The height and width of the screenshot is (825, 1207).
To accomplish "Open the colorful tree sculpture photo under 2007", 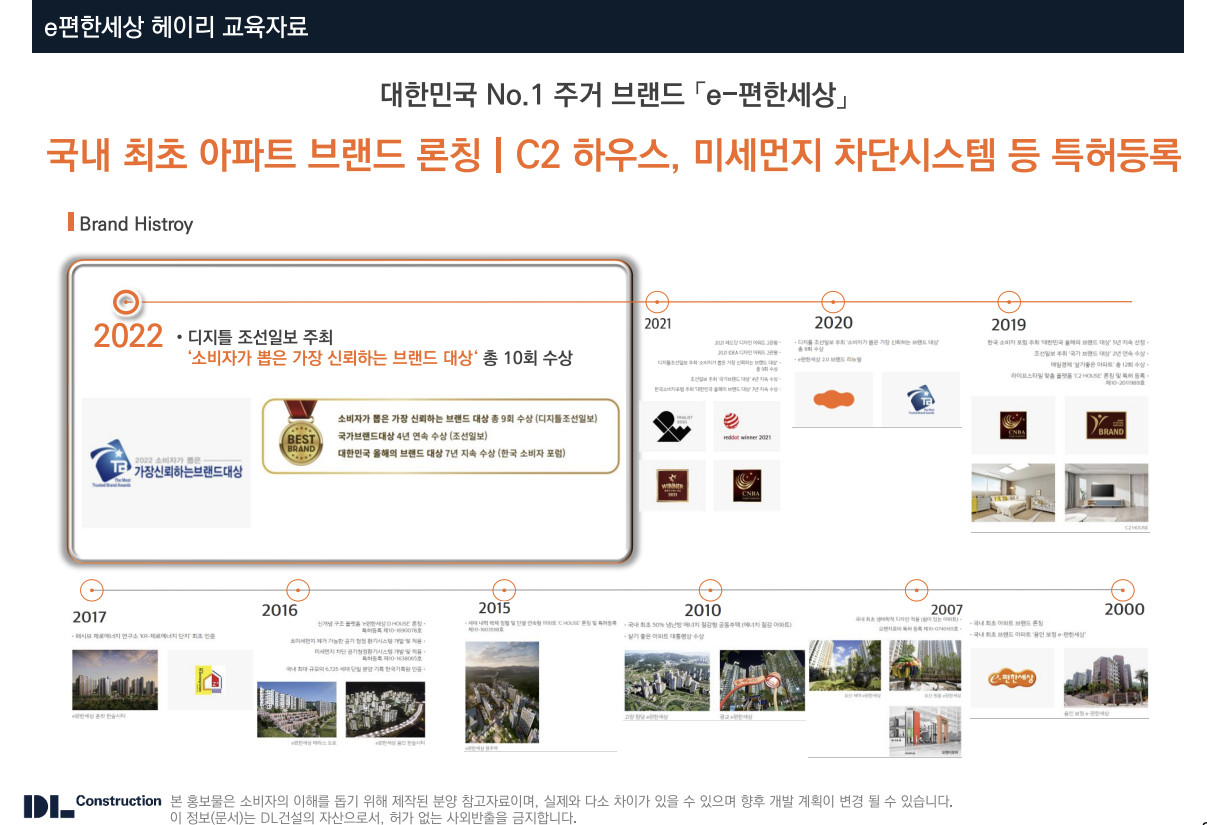I will (x=925, y=665).
